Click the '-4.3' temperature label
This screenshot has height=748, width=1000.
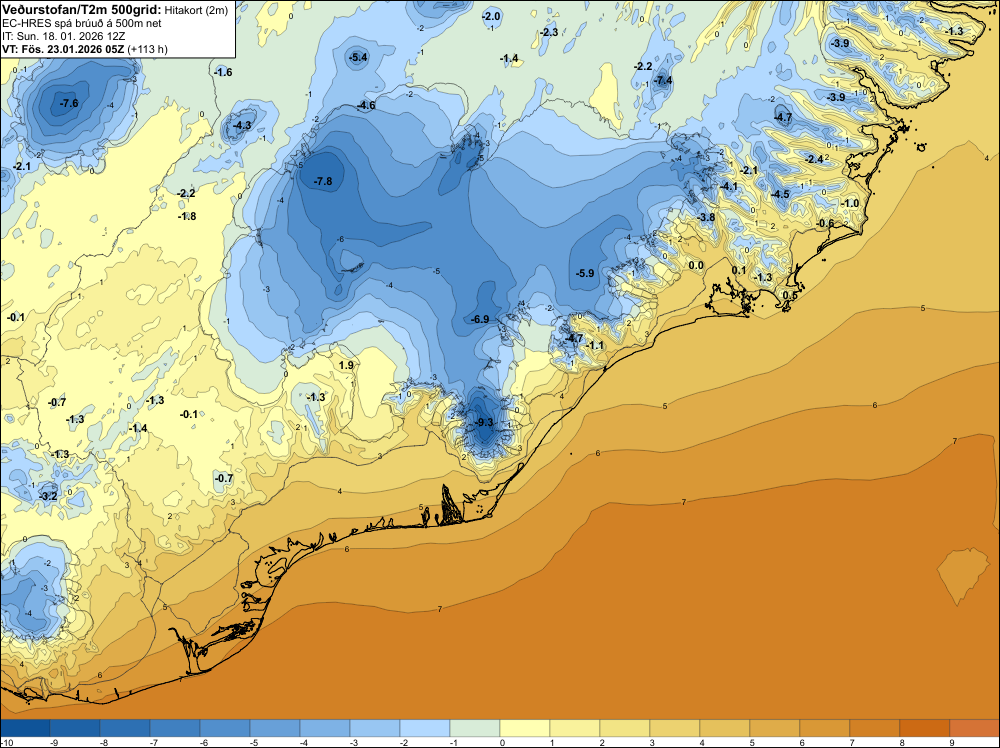click(242, 126)
